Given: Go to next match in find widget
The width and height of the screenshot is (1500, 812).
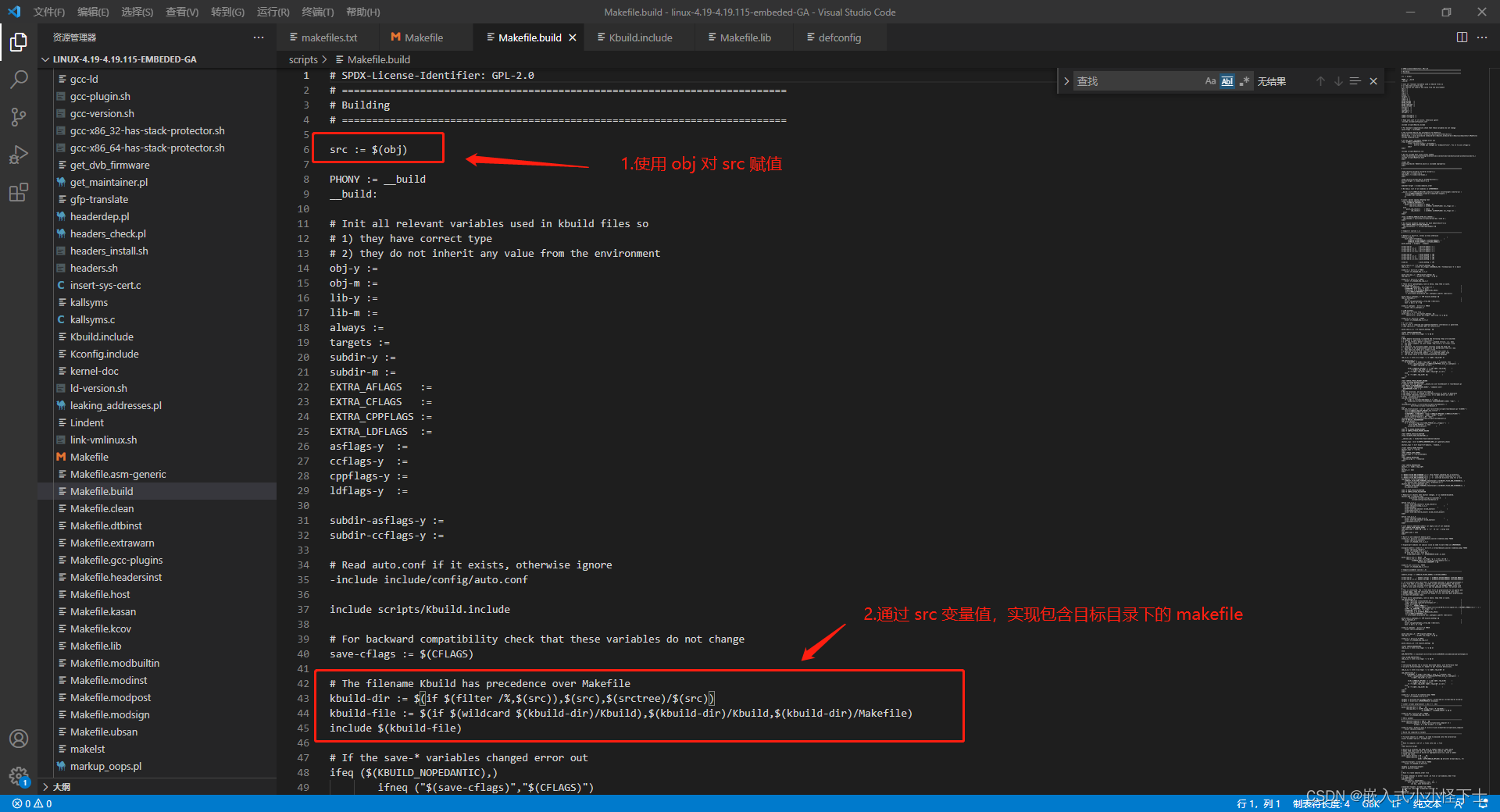Looking at the screenshot, I should (1338, 81).
